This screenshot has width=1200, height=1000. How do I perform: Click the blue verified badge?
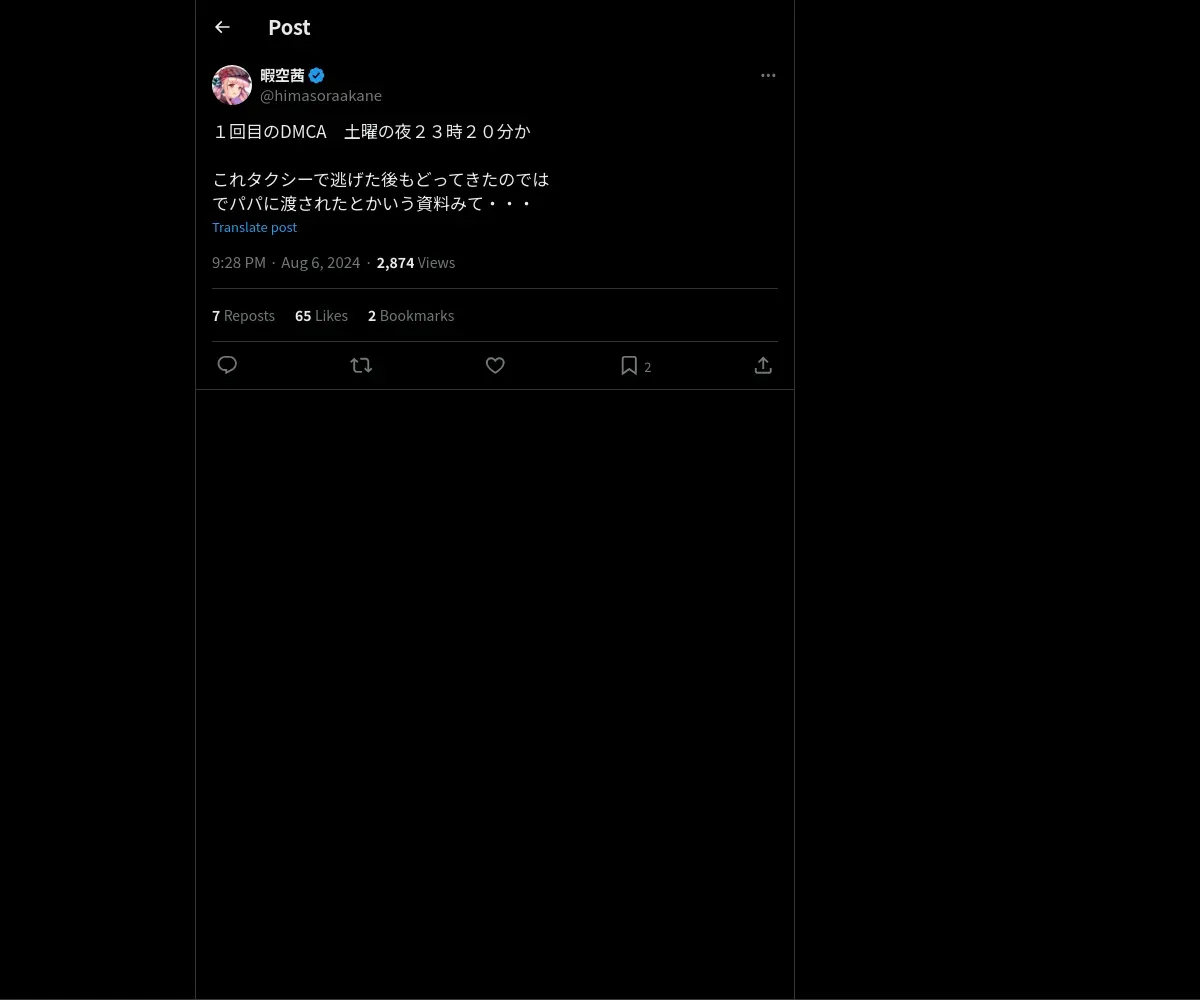click(316, 75)
